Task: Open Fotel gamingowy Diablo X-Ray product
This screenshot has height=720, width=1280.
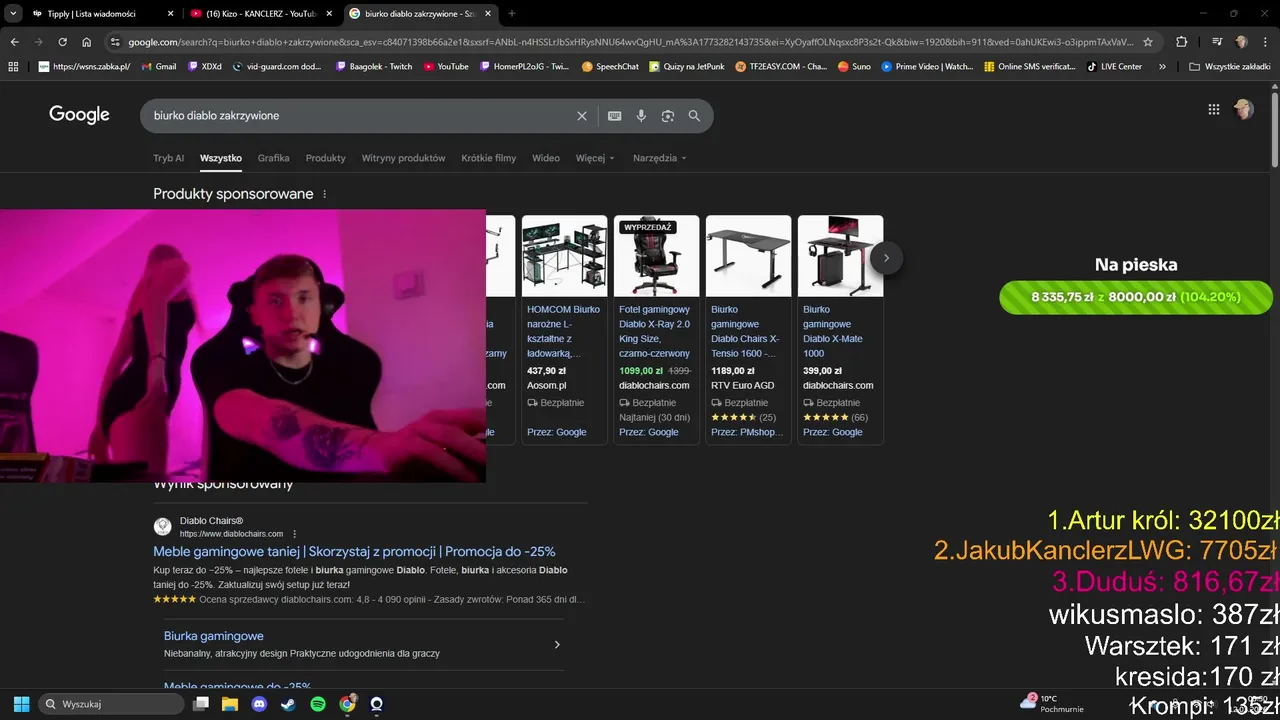Action: (x=654, y=331)
